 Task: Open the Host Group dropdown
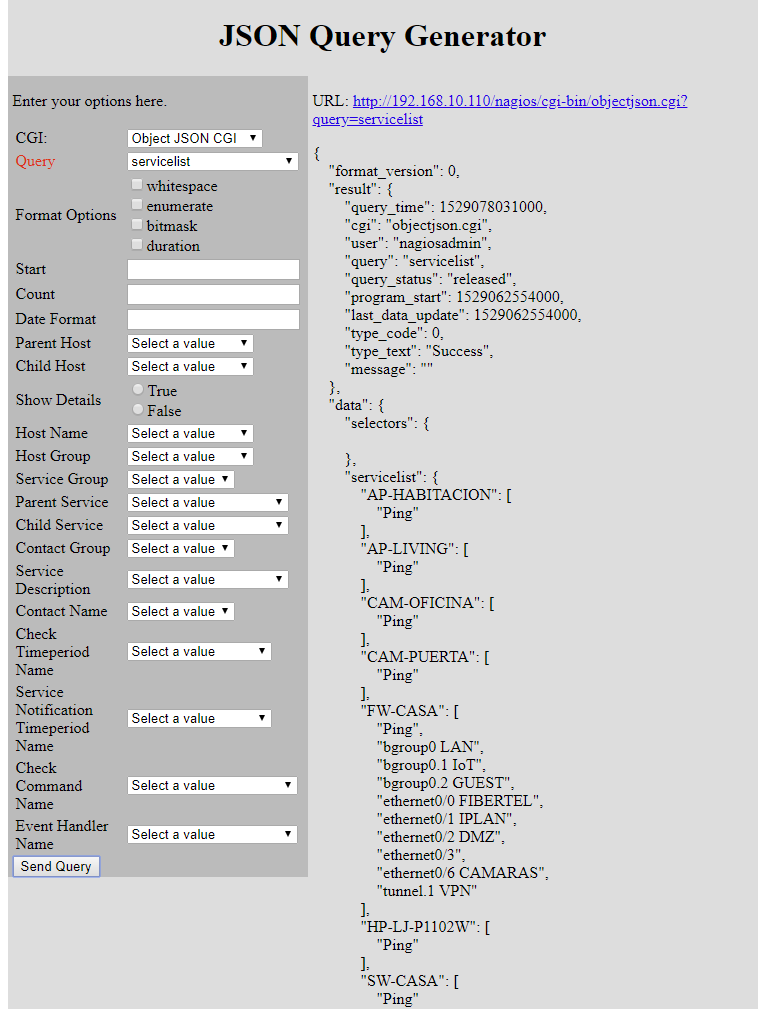click(190, 457)
